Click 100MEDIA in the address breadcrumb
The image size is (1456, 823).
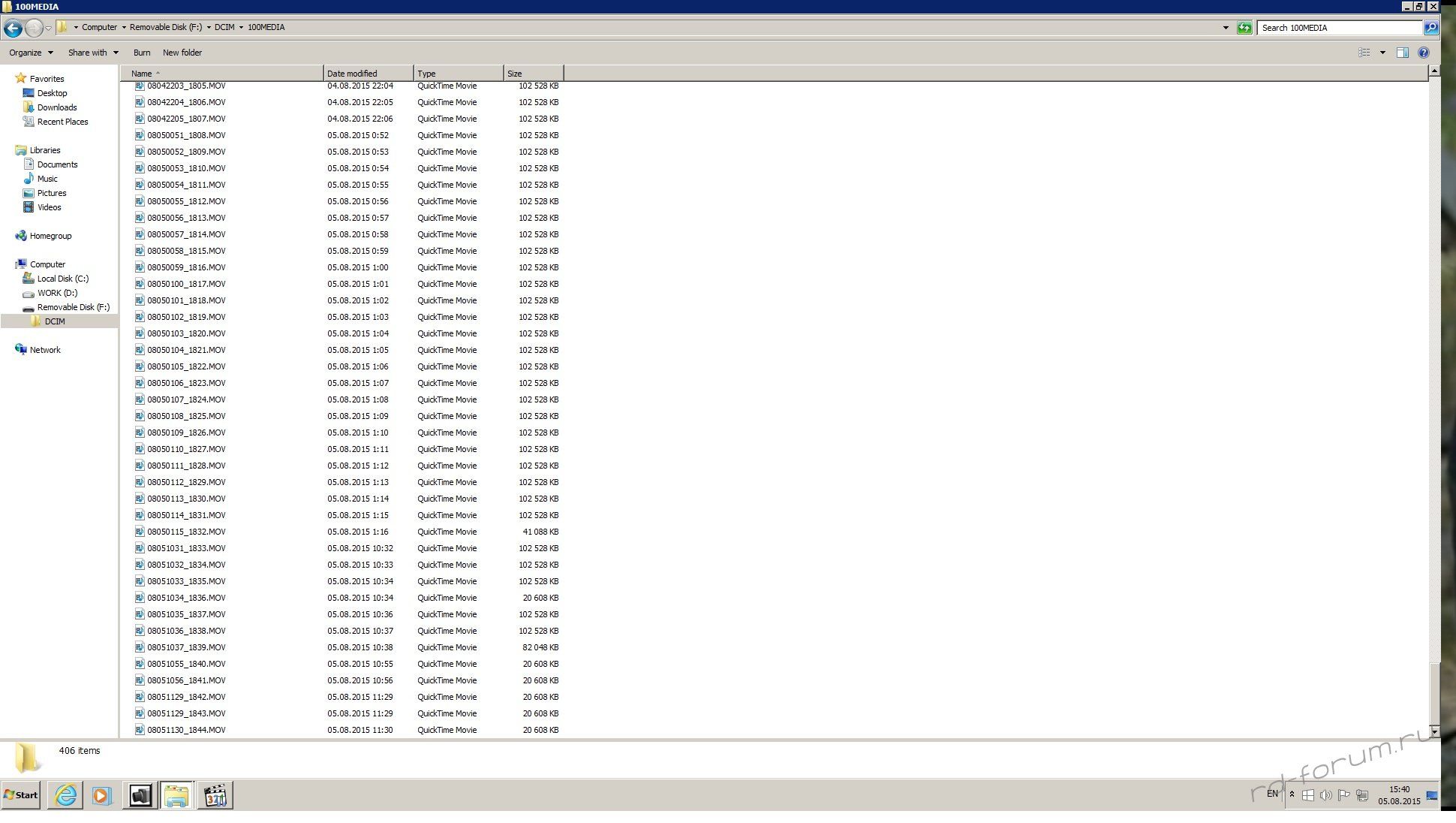[266, 27]
